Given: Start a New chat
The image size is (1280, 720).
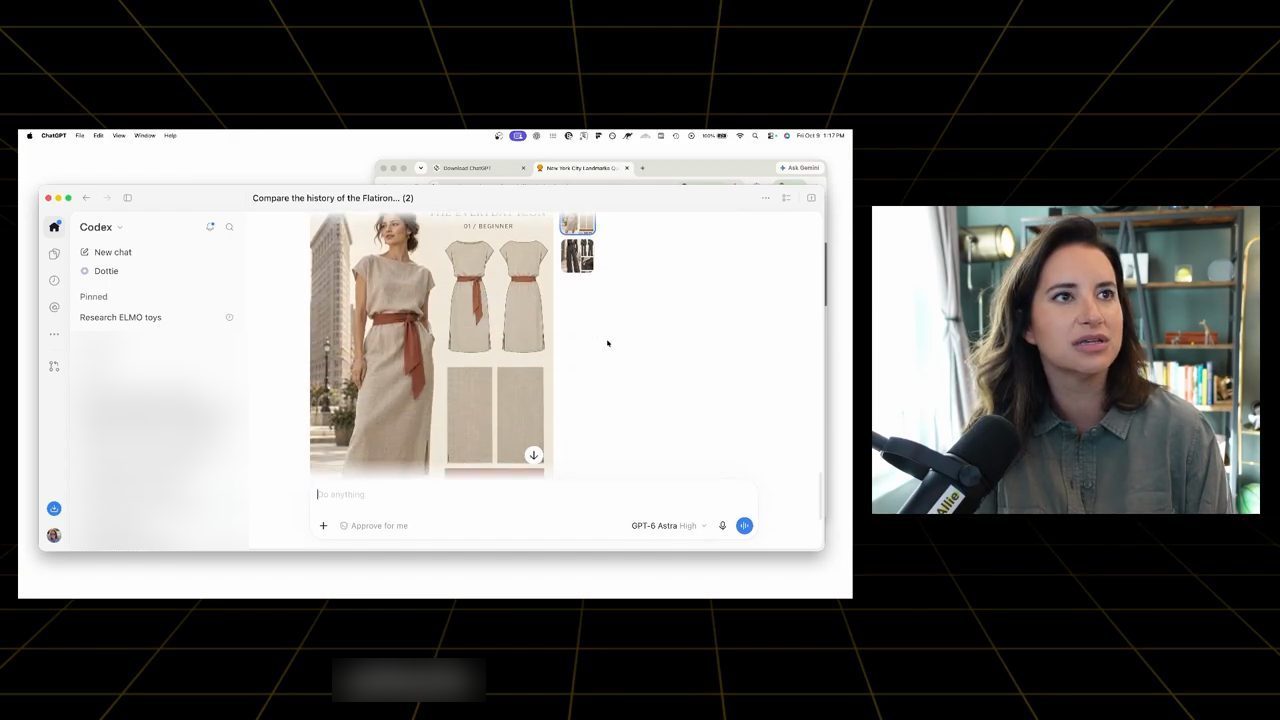Looking at the screenshot, I should point(106,252).
